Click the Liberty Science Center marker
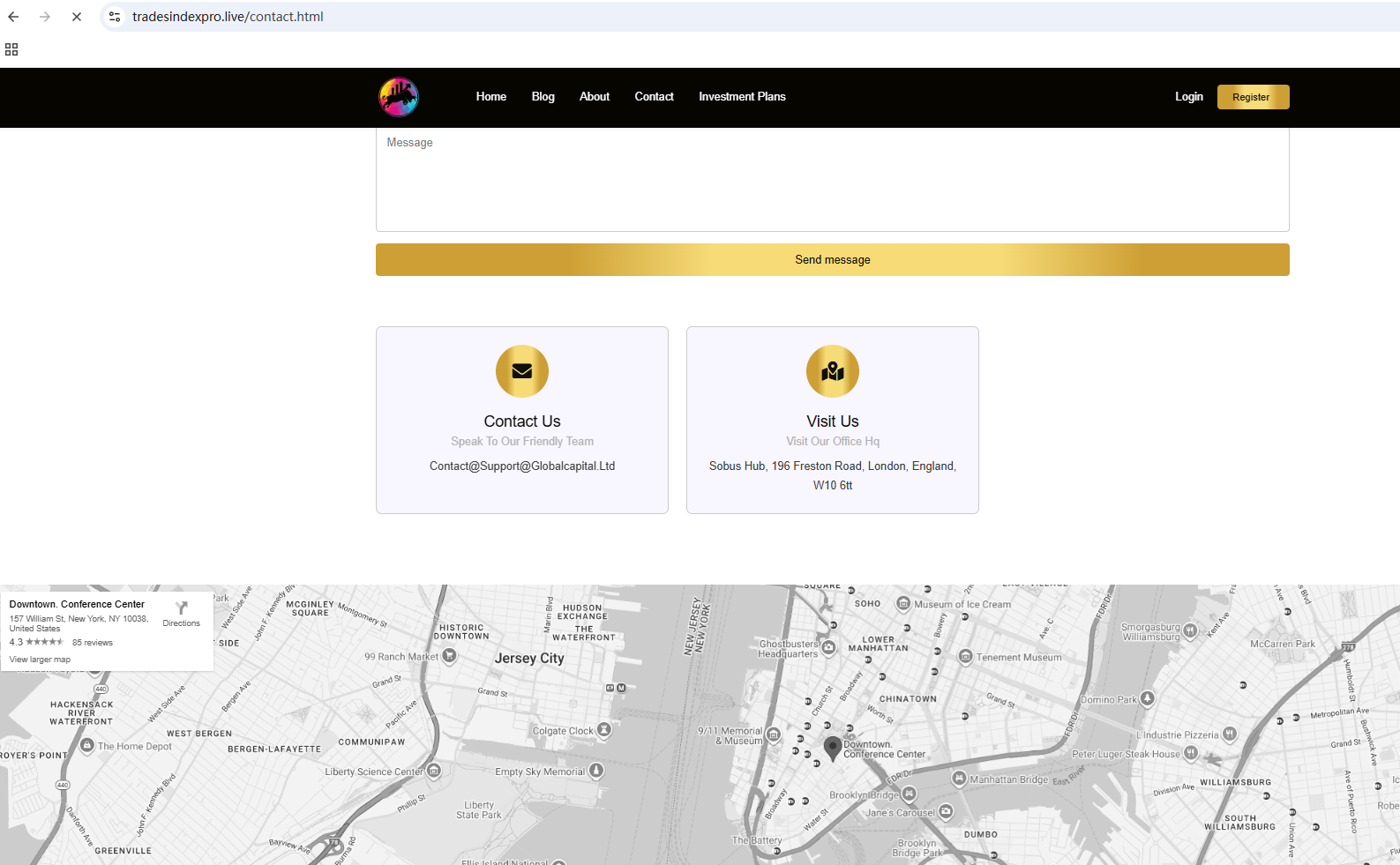This screenshot has width=1400, height=865. tap(434, 771)
